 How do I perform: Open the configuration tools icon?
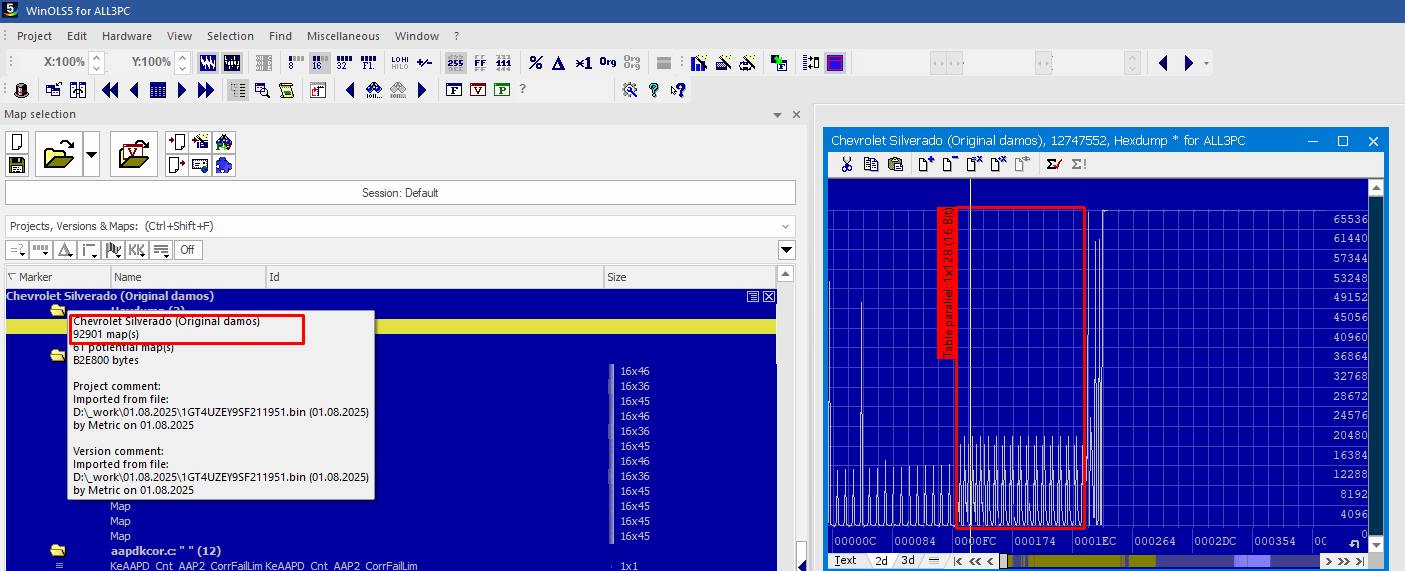click(630, 90)
